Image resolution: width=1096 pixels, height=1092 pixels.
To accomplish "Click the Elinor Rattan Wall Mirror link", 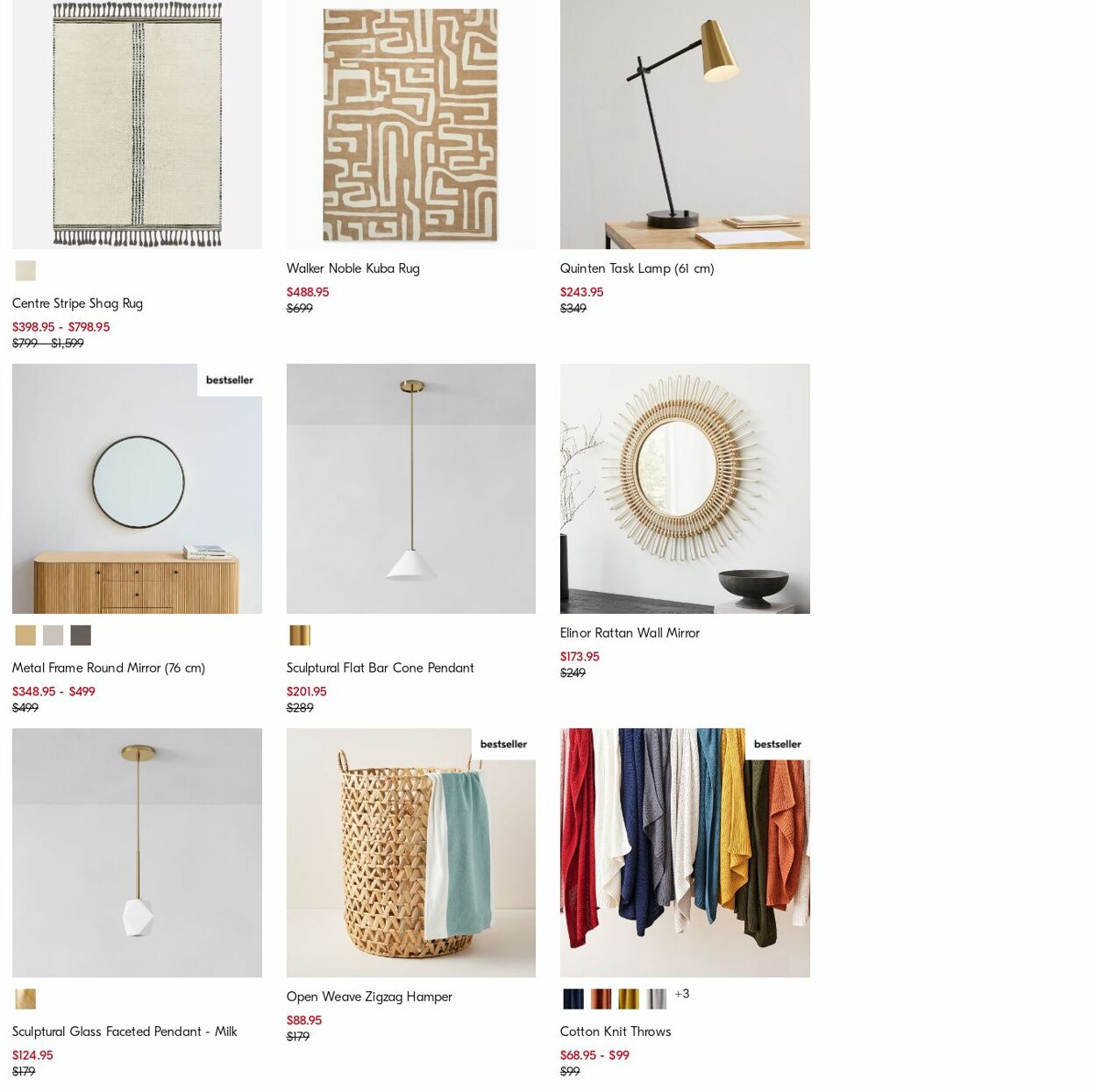I will [630, 632].
